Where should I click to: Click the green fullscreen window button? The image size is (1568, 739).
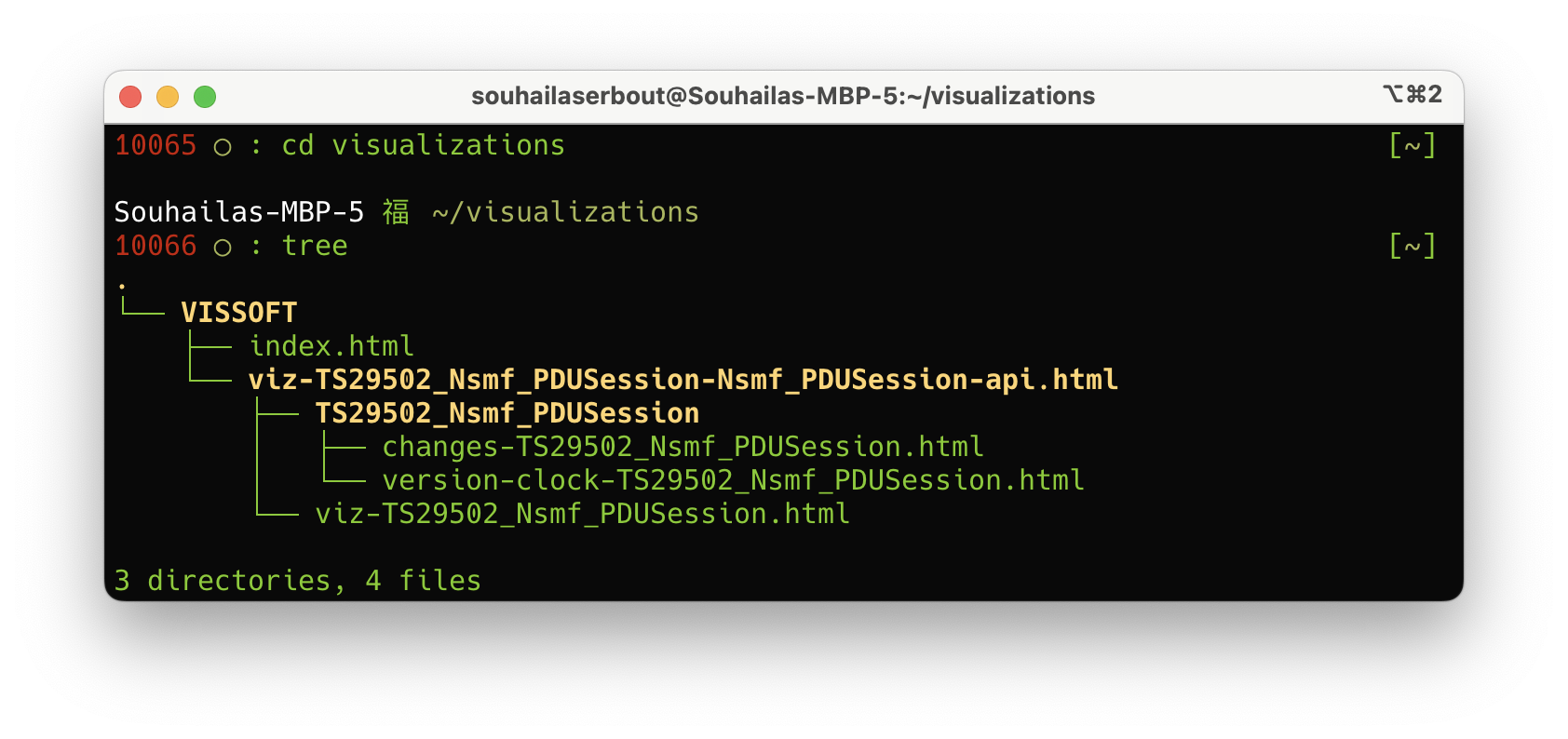(205, 97)
